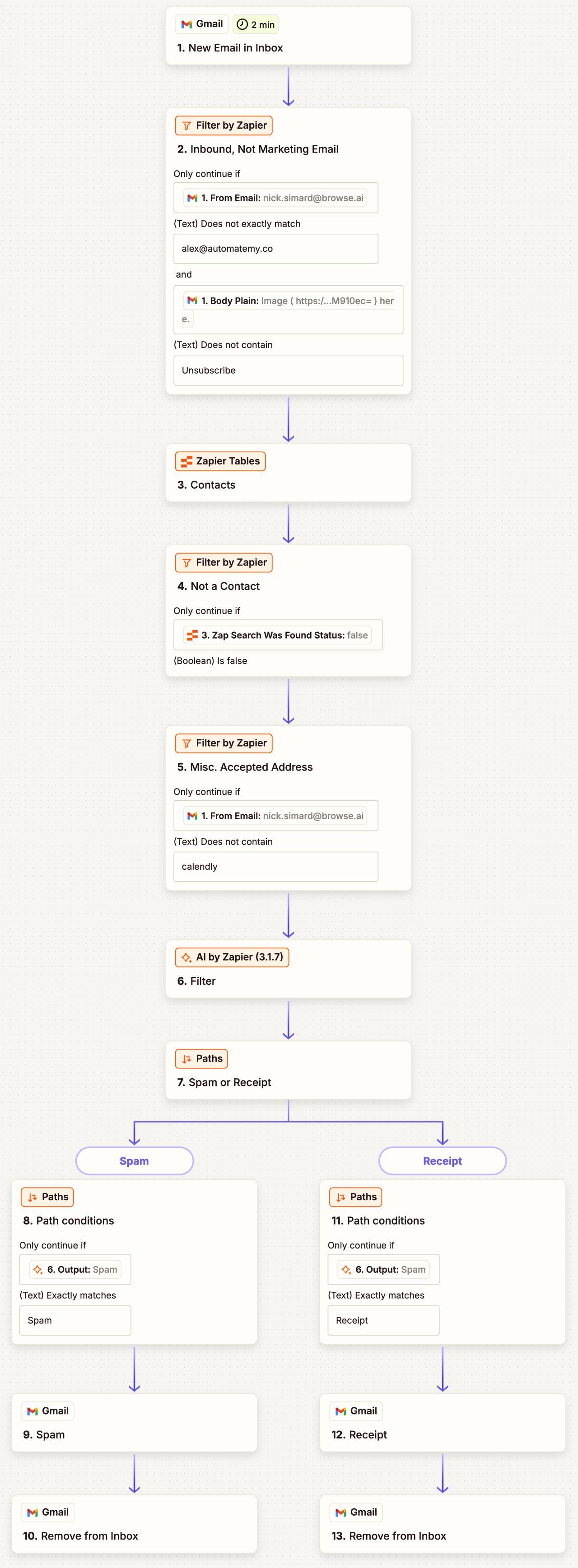Select the 6. Output pill in step 8

[x=75, y=1270]
